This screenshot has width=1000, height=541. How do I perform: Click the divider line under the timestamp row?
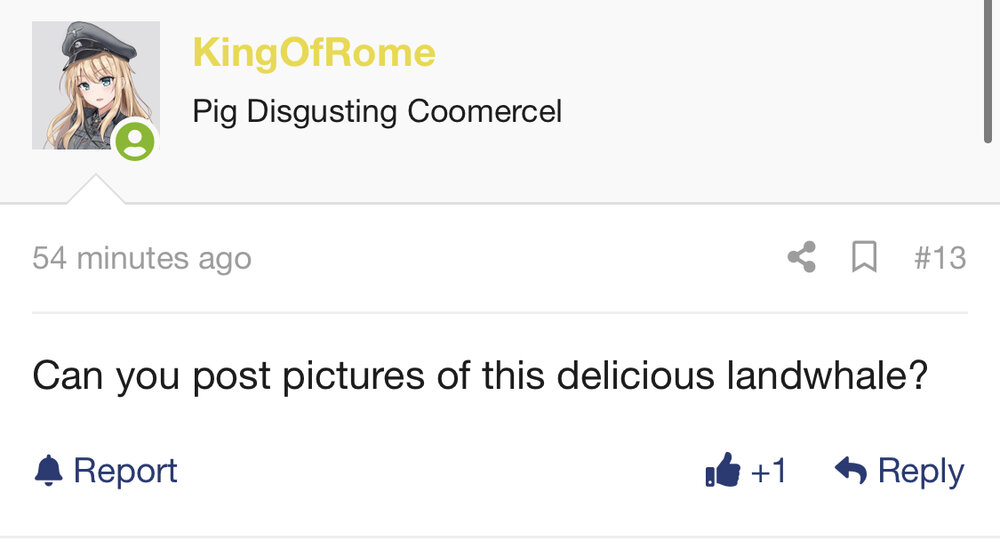coord(500,313)
